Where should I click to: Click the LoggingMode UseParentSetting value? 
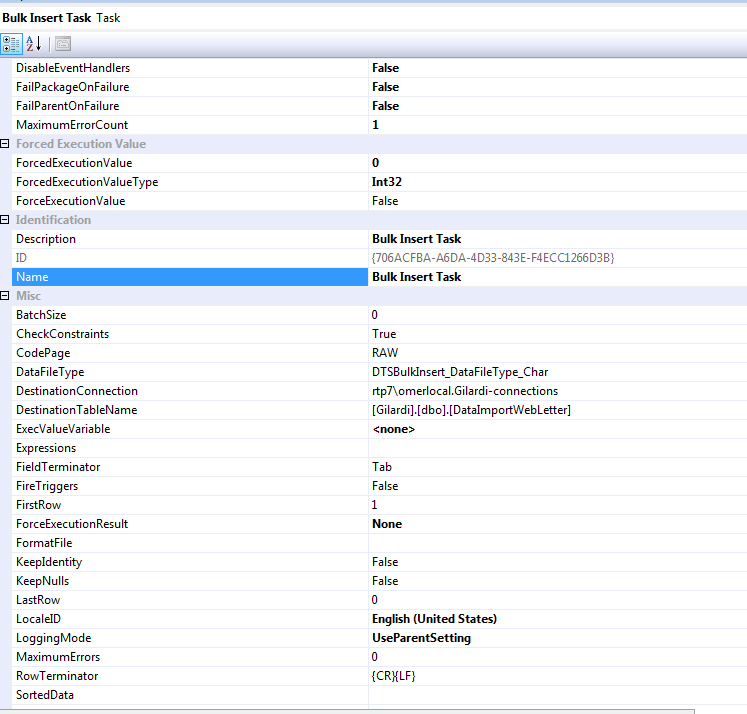click(422, 638)
